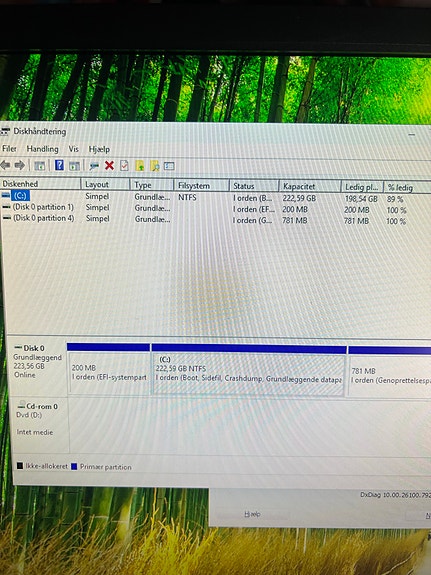This screenshot has width=431, height=575.
Task: Click the connect/refresh disk toolbar icon
Action: click(x=94, y=166)
